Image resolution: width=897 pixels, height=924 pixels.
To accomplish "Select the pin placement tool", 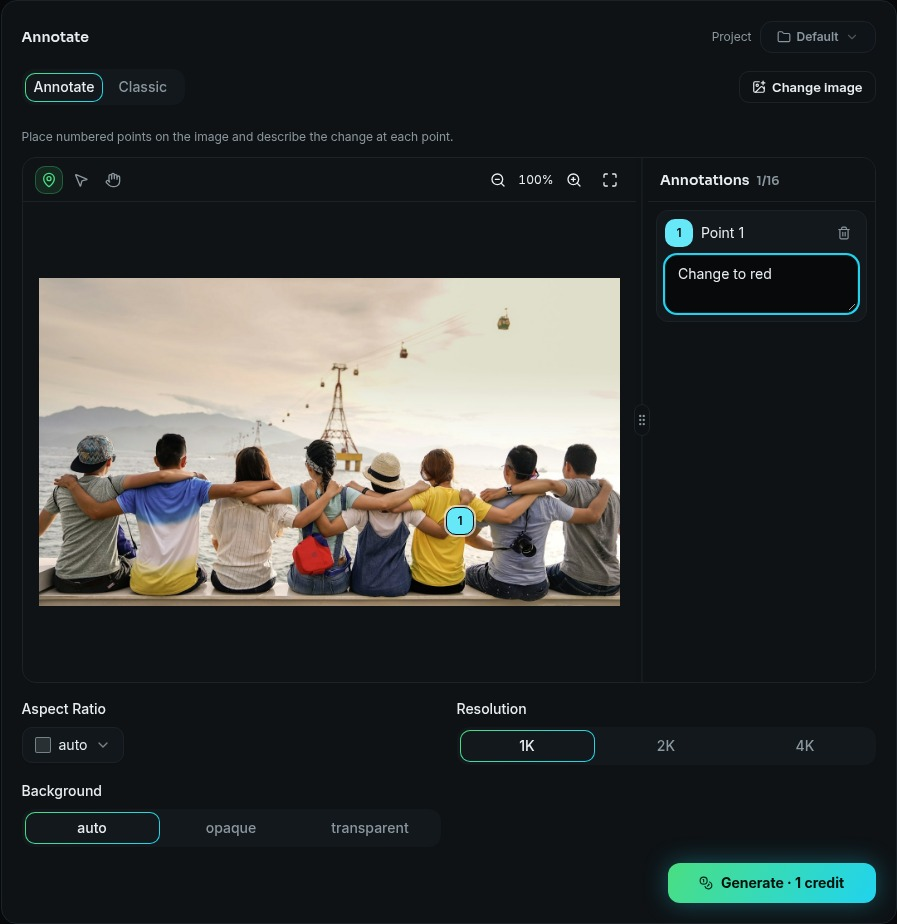I will 49,180.
